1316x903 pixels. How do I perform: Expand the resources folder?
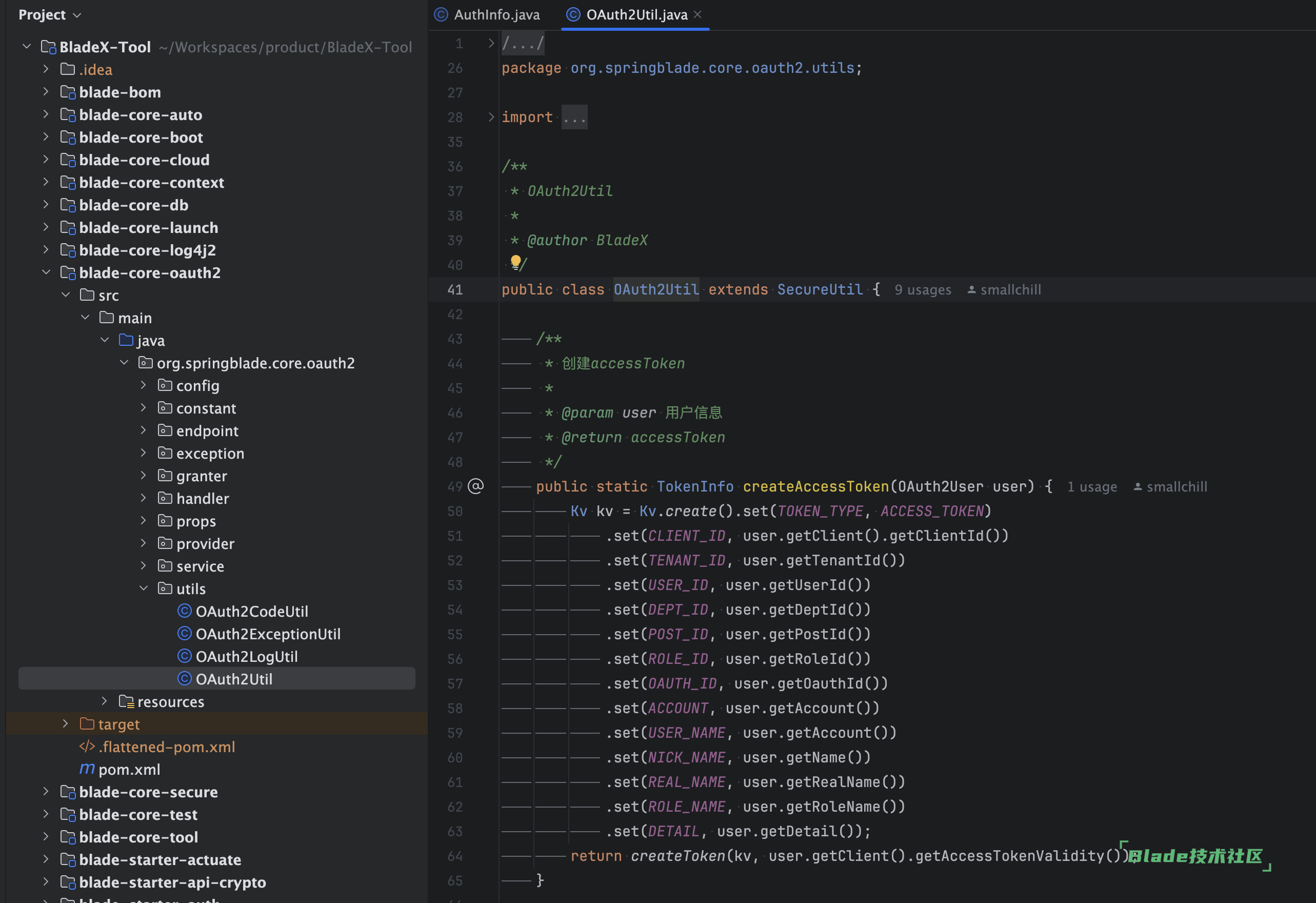tap(105, 701)
